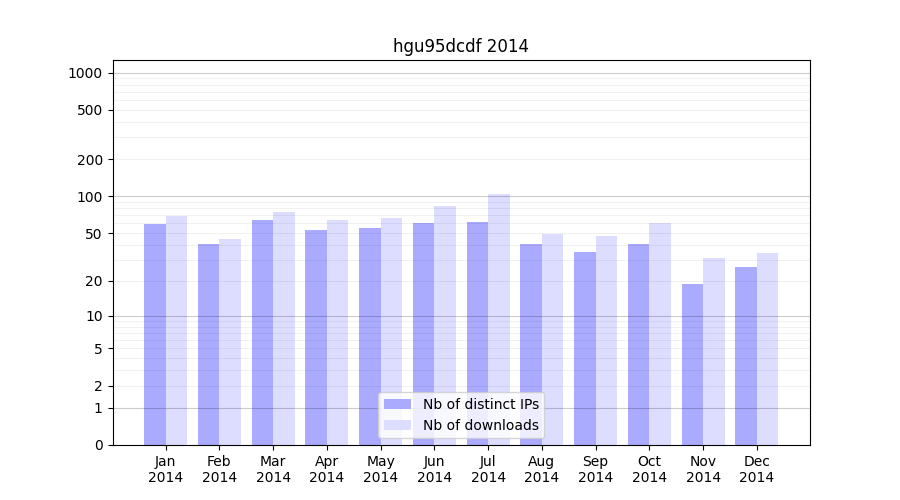Click the chart title hgu95dcdf 2014
The image size is (900, 500).
tap(460, 46)
